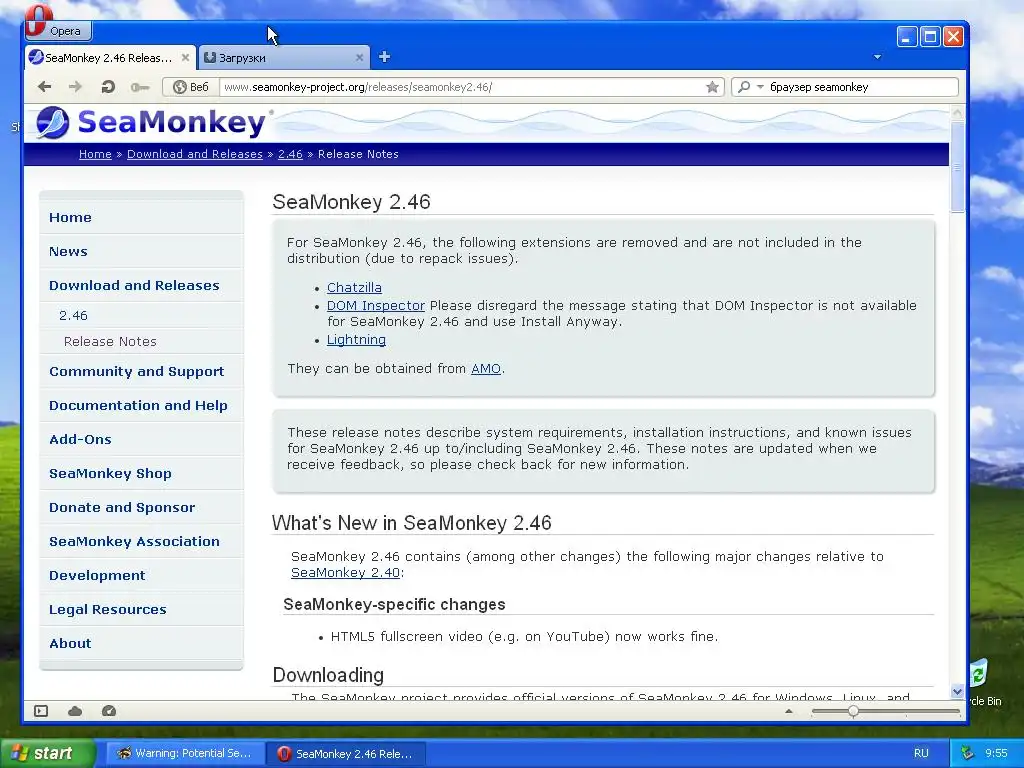Follow the Chatzilla link
This screenshot has width=1024, height=768.
(354, 287)
